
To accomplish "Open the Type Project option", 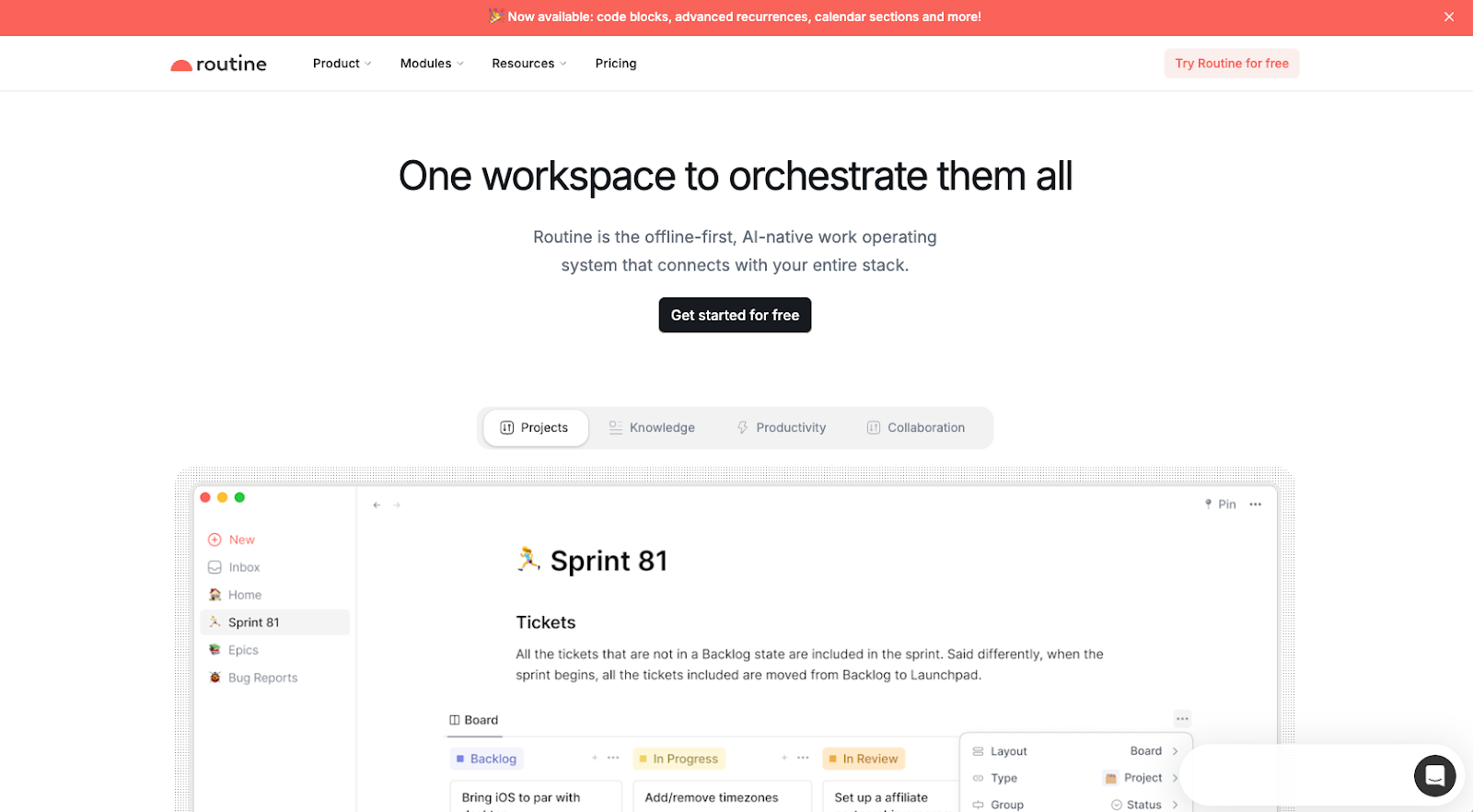I will pyautogui.click(x=1075, y=778).
